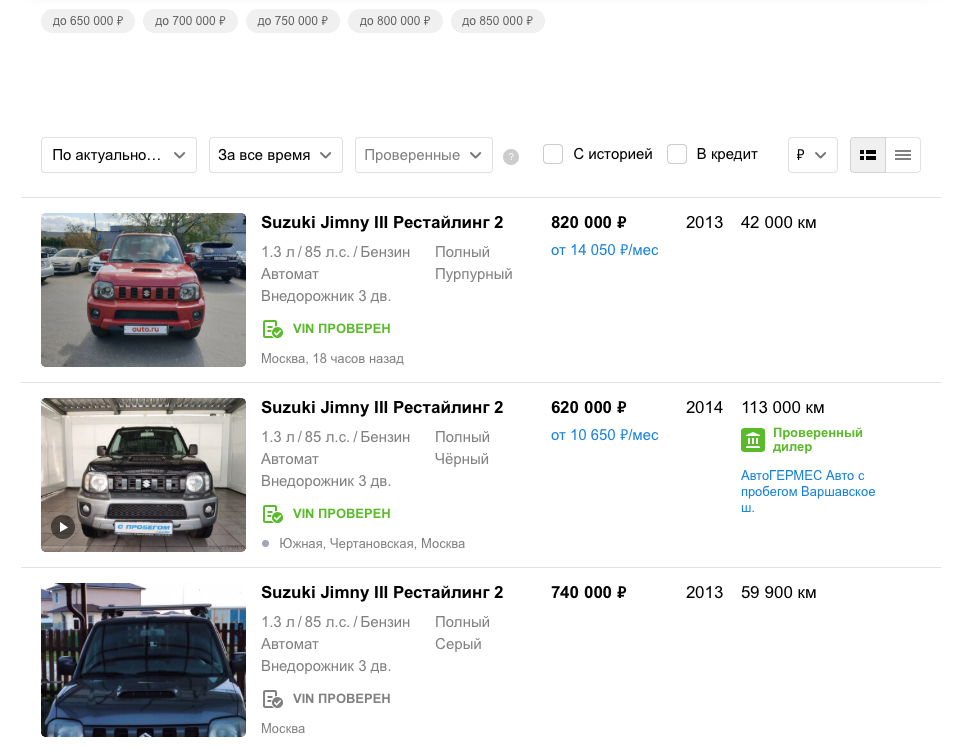Play video on black Jimny thumbnail
The image size is (958, 748).
coord(63,526)
